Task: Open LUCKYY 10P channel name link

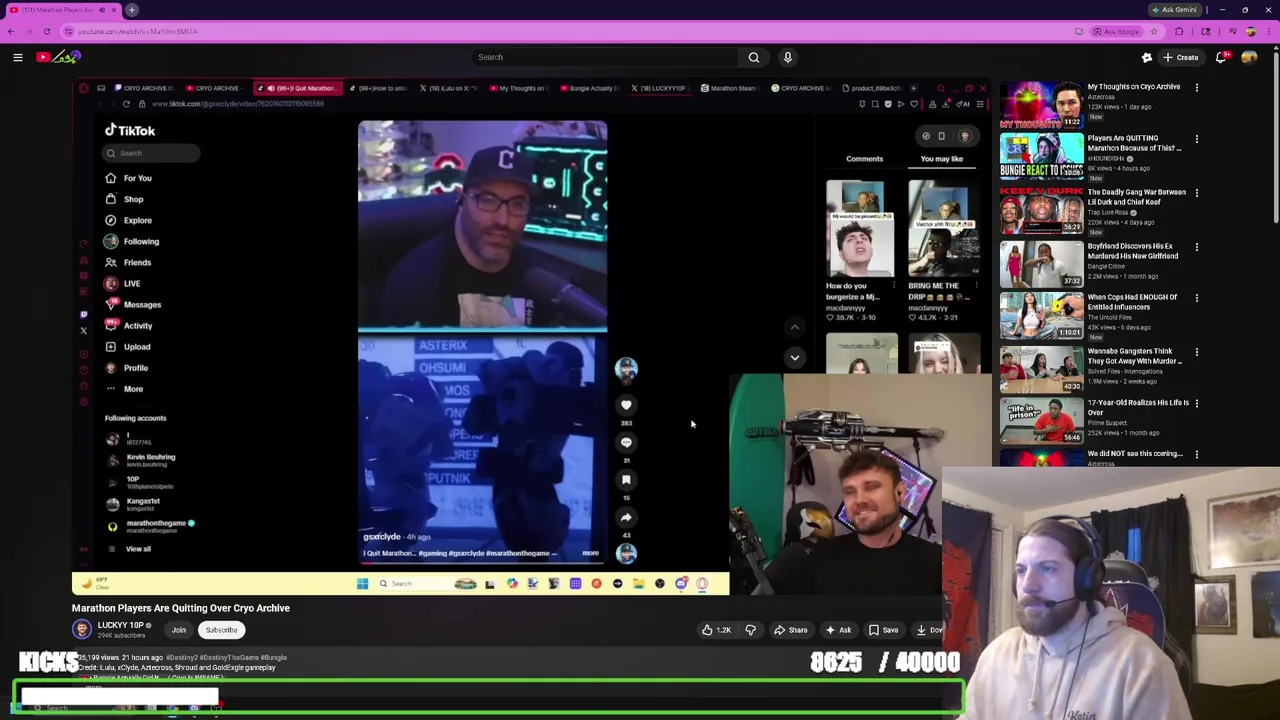Action: click(x=121, y=625)
